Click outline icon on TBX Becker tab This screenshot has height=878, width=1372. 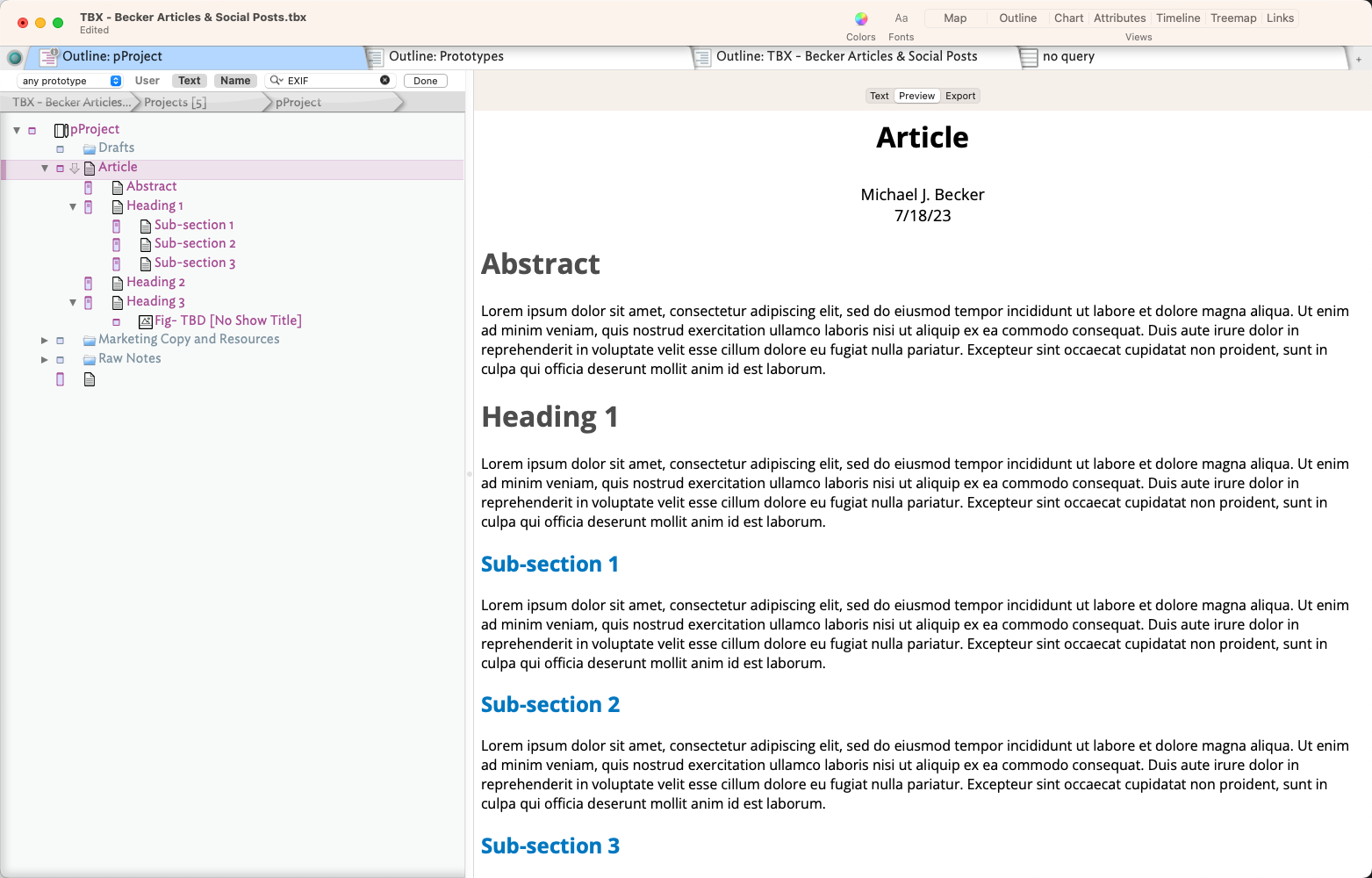tap(702, 58)
